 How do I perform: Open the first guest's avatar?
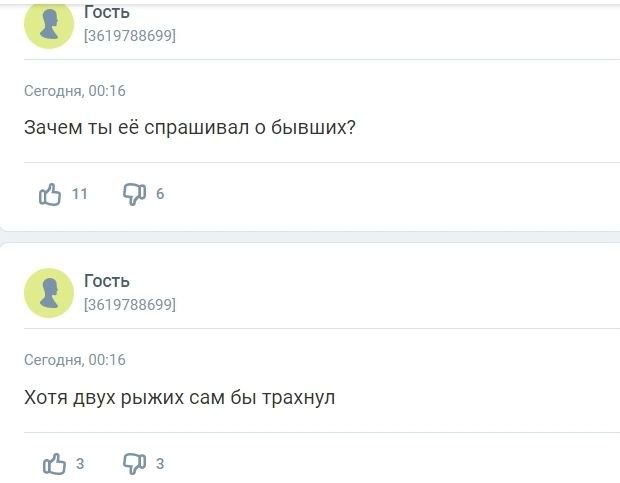tap(49, 24)
